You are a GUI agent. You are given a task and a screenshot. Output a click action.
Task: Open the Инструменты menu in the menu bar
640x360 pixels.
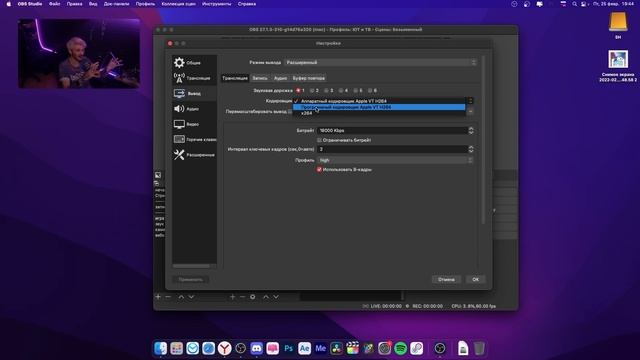tap(216, 4)
